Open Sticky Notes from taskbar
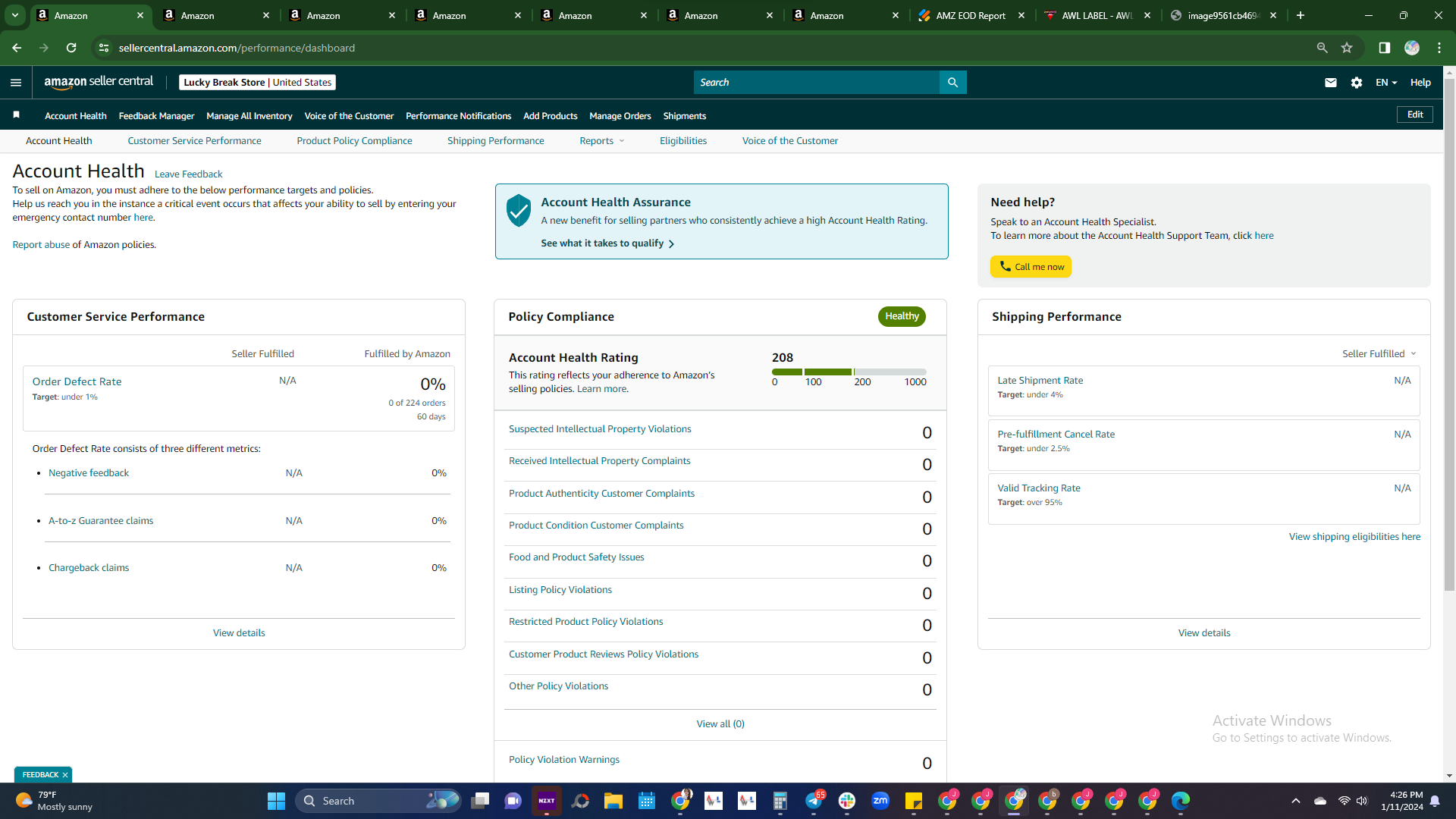 pos(914,801)
